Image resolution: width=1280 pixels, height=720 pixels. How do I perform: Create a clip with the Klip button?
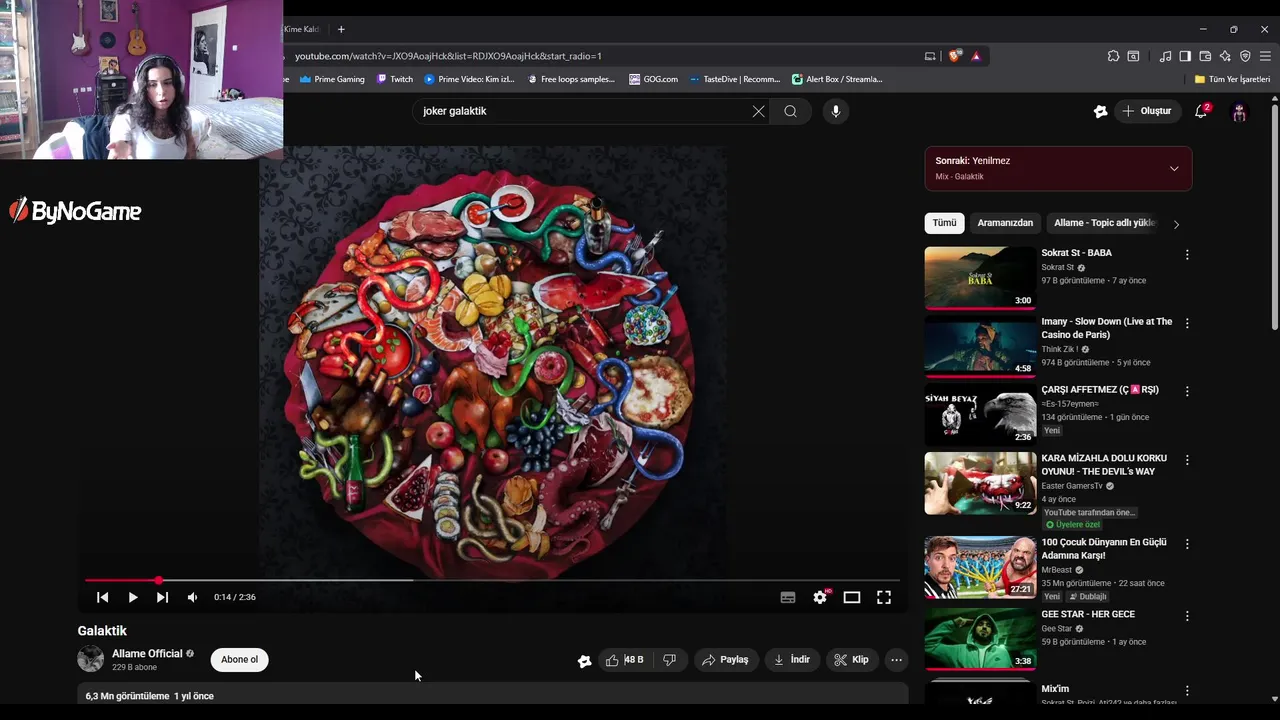853,660
